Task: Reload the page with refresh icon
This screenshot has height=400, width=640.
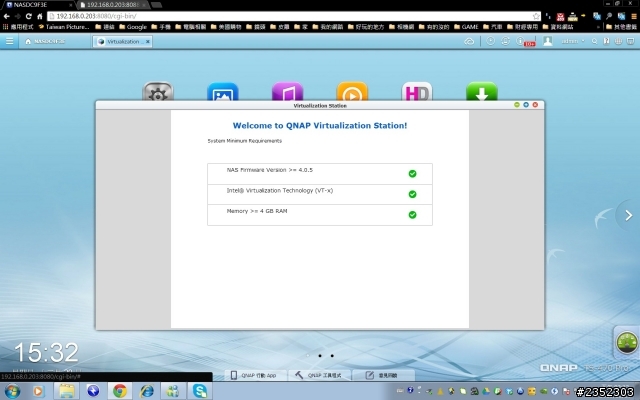Action: (x=28, y=16)
